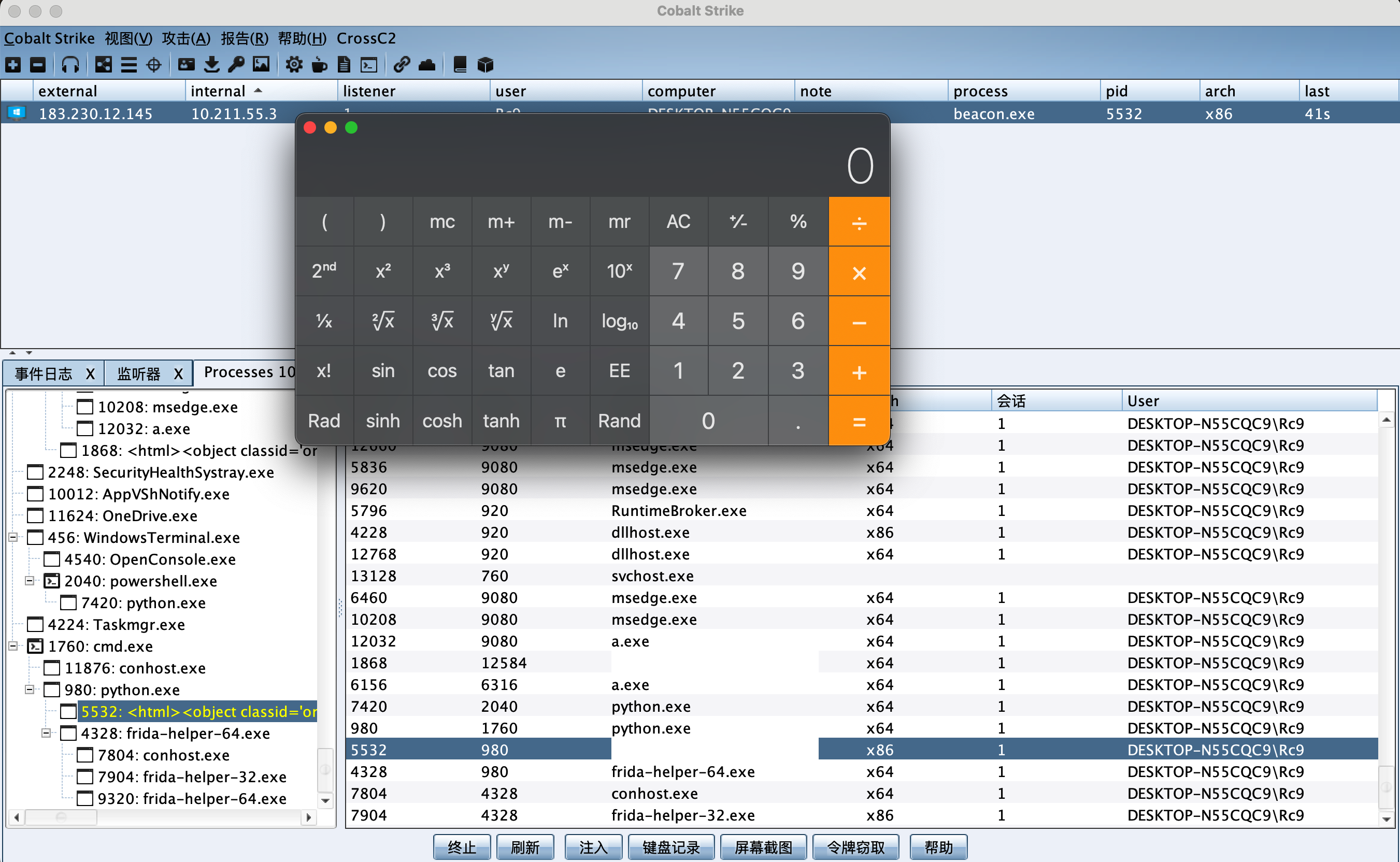
Task: Toggle Rad mode in Calculator
Action: [x=324, y=421]
